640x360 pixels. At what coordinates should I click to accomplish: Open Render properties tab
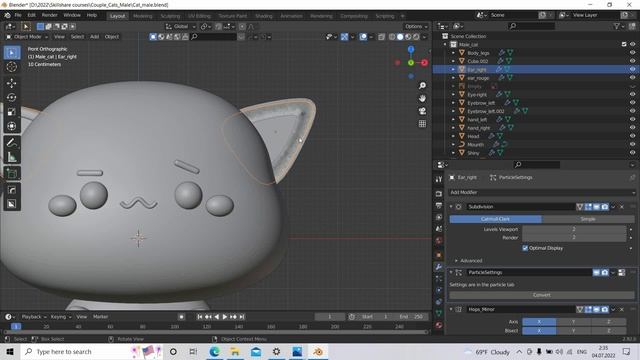click(x=439, y=194)
